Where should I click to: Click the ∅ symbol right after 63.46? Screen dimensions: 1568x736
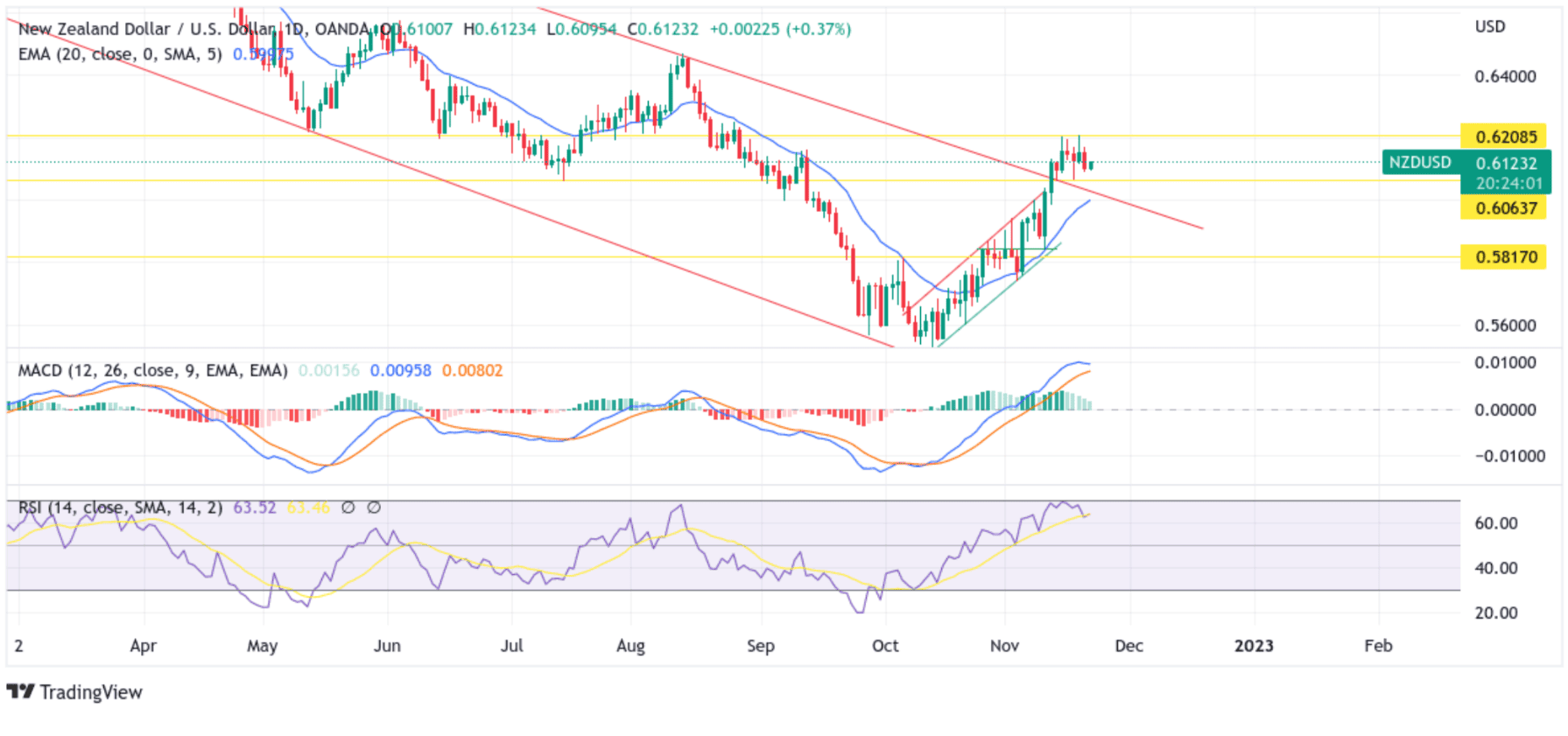[348, 508]
